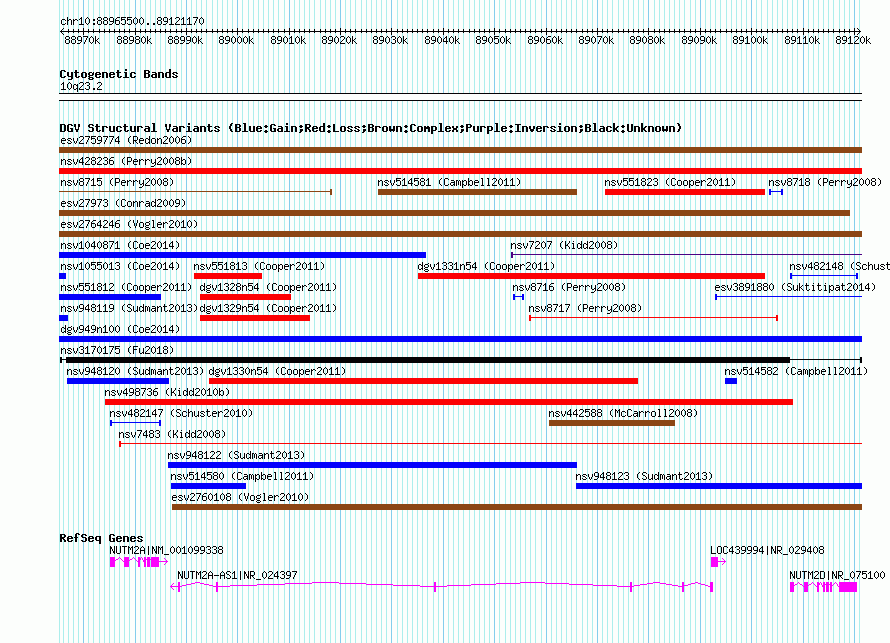
Task: Click nsv442588 (McCarroll2008) label
Action: (623, 413)
